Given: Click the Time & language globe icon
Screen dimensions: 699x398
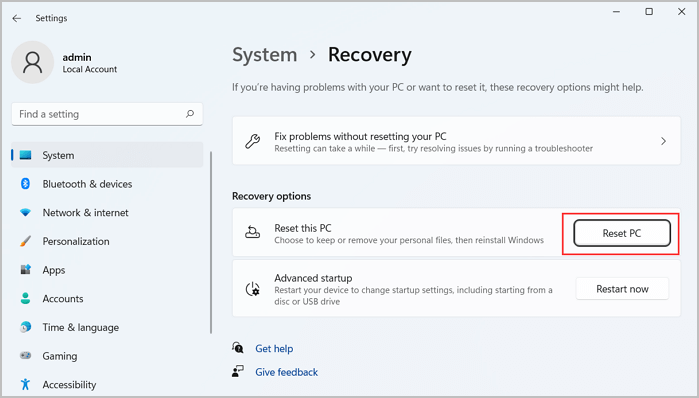Looking at the screenshot, I should 25,327.
